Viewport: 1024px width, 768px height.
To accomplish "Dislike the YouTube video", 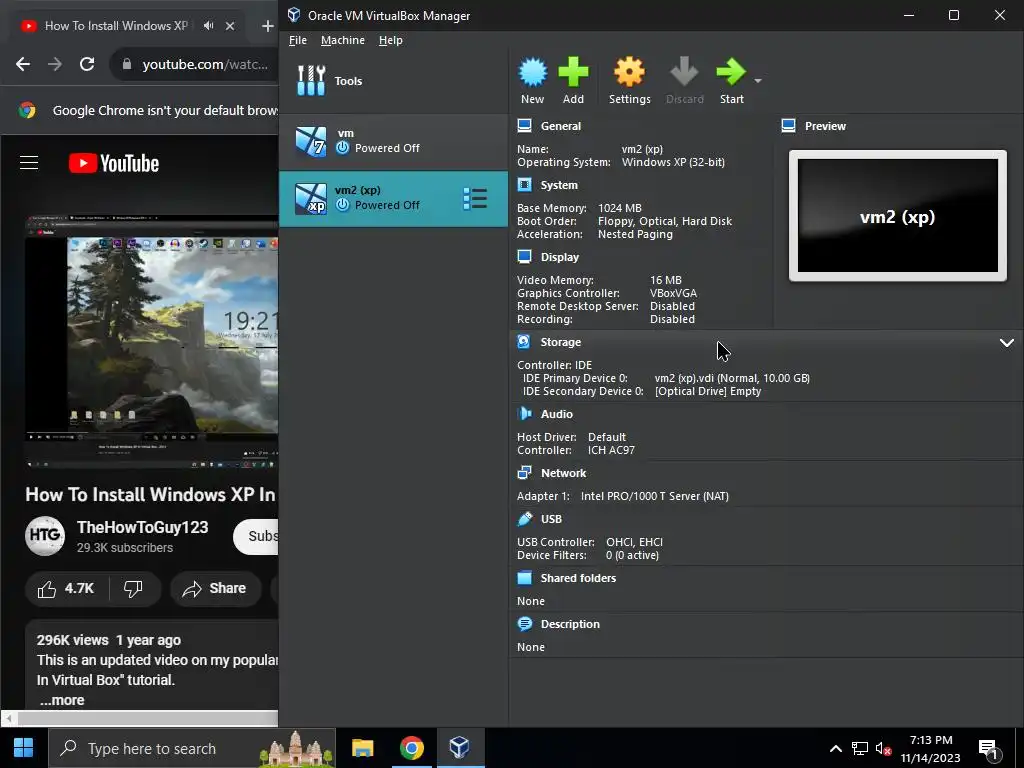I will 133,588.
